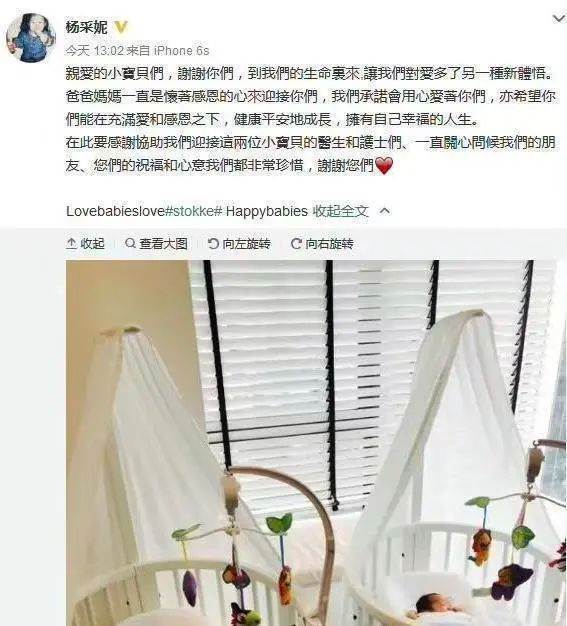Click the Lovebabieslove caption text
567x626 pixels.
click(115, 211)
